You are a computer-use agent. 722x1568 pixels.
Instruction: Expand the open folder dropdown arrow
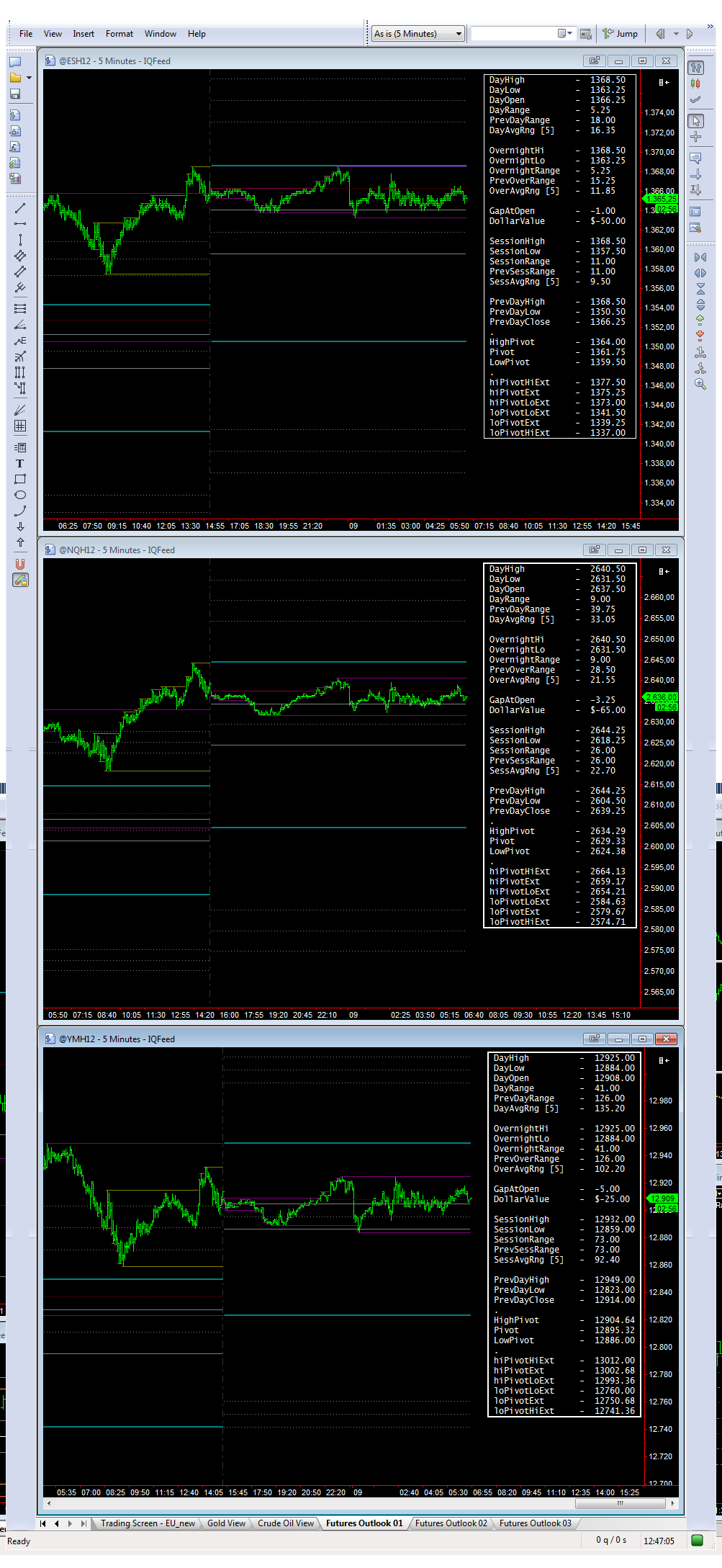[x=30, y=78]
